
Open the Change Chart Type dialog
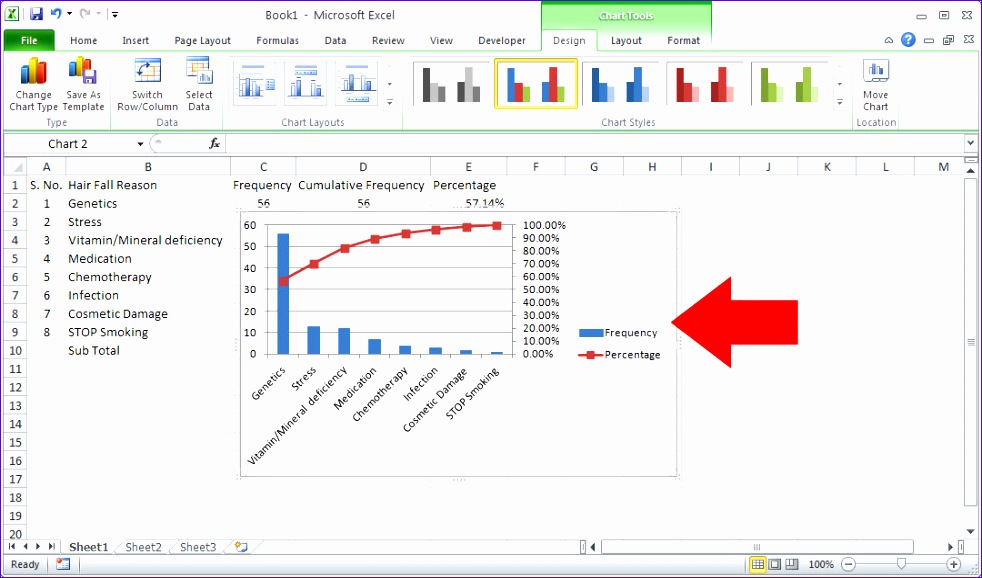tap(33, 85)
